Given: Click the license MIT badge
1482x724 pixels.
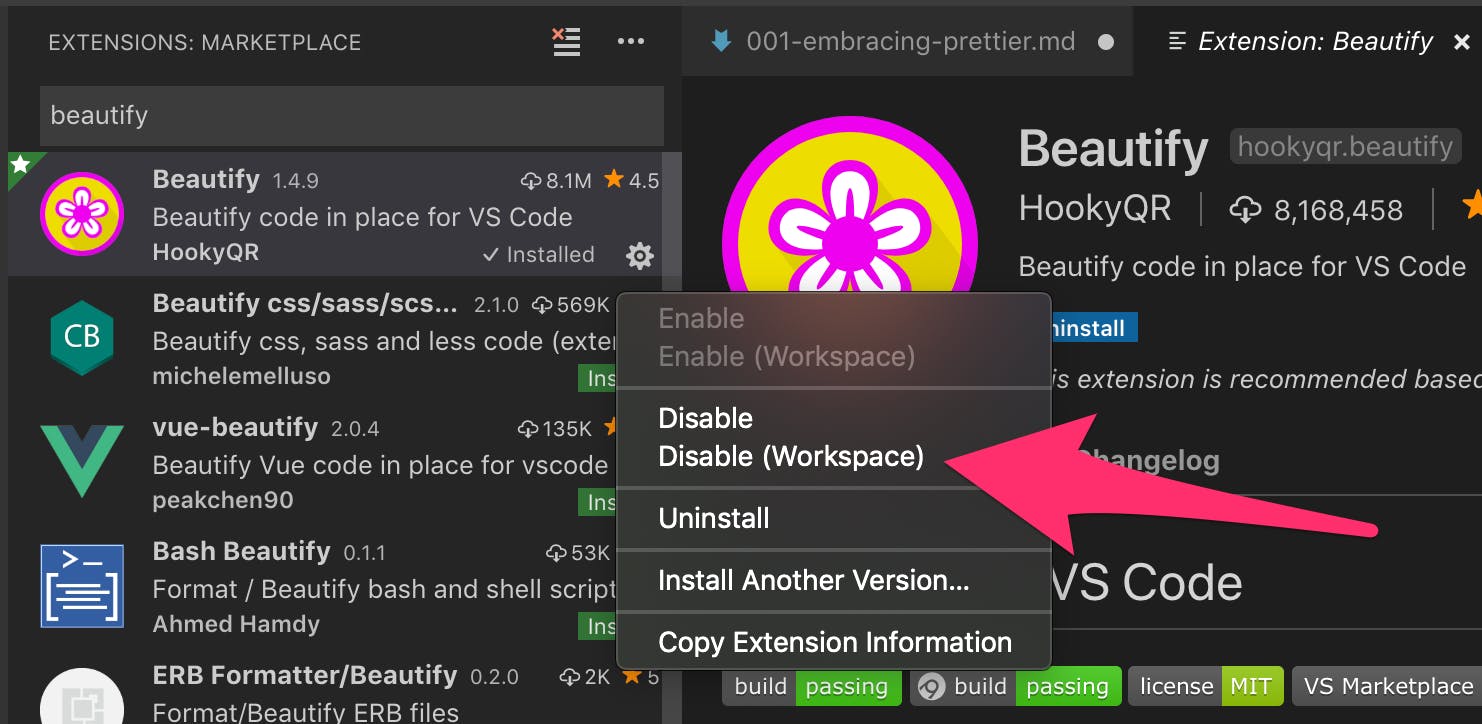Looking at the screenshot, I should pyautogui.click(x=1205, y=687).
